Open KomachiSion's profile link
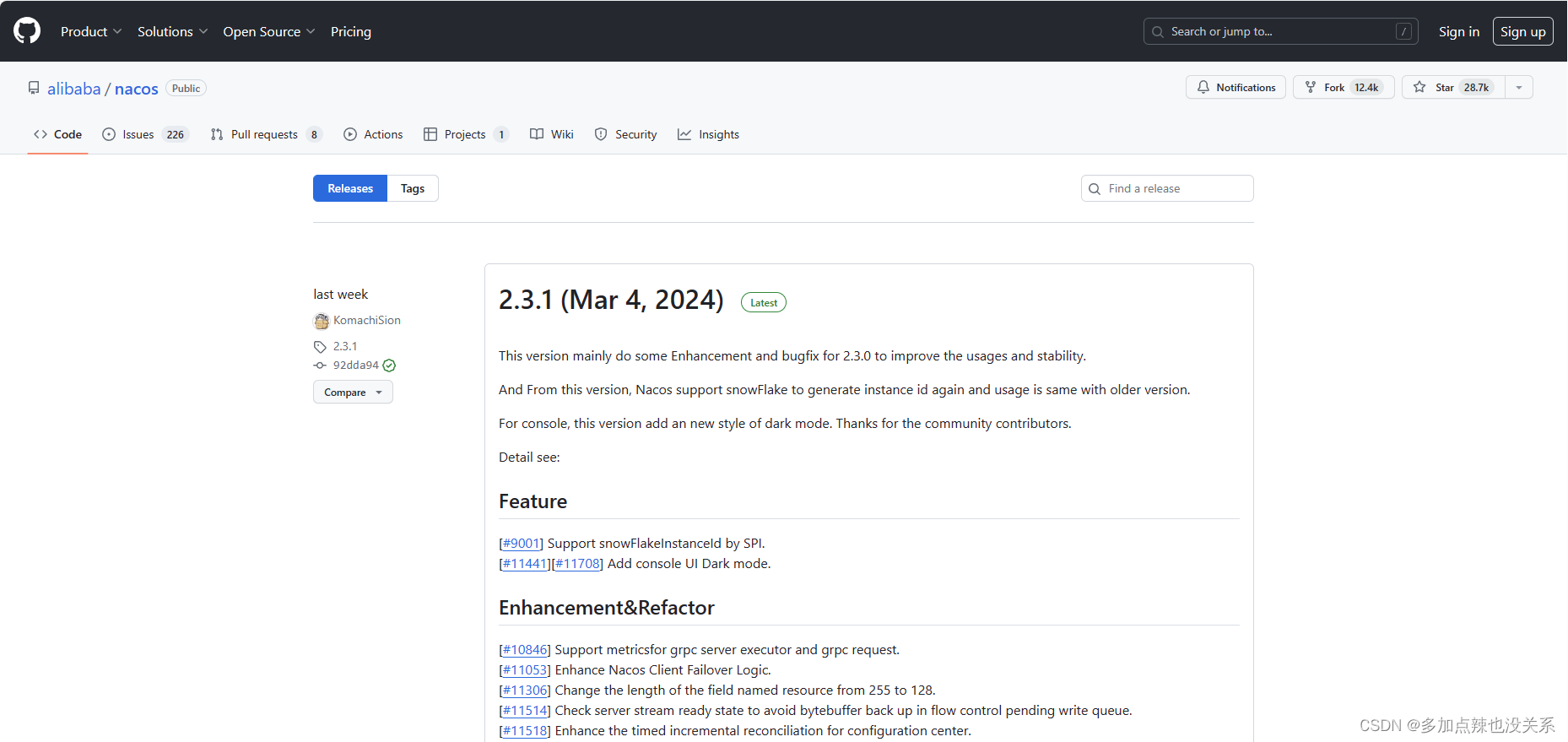1568x742 pixels. (x=367, y=321)
